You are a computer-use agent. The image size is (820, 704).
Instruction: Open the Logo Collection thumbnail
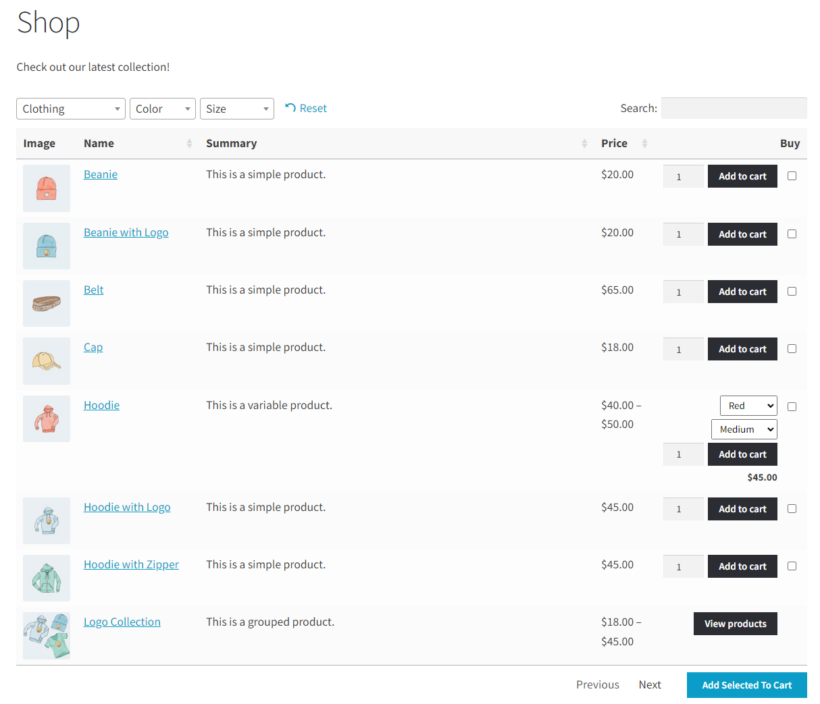tap(46, 634)
